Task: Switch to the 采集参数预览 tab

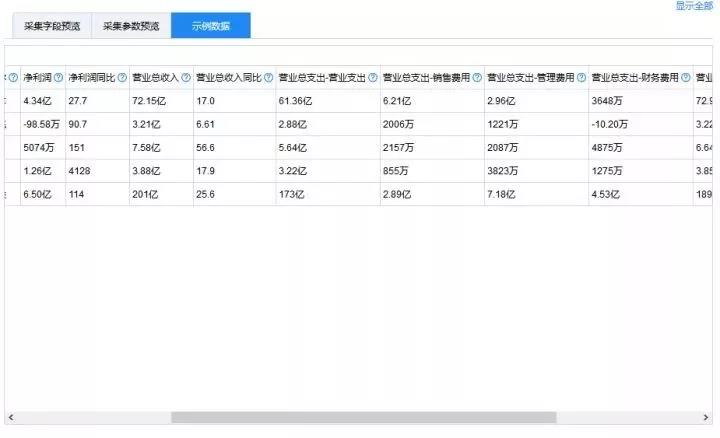Action: click(x=131, y=26)
